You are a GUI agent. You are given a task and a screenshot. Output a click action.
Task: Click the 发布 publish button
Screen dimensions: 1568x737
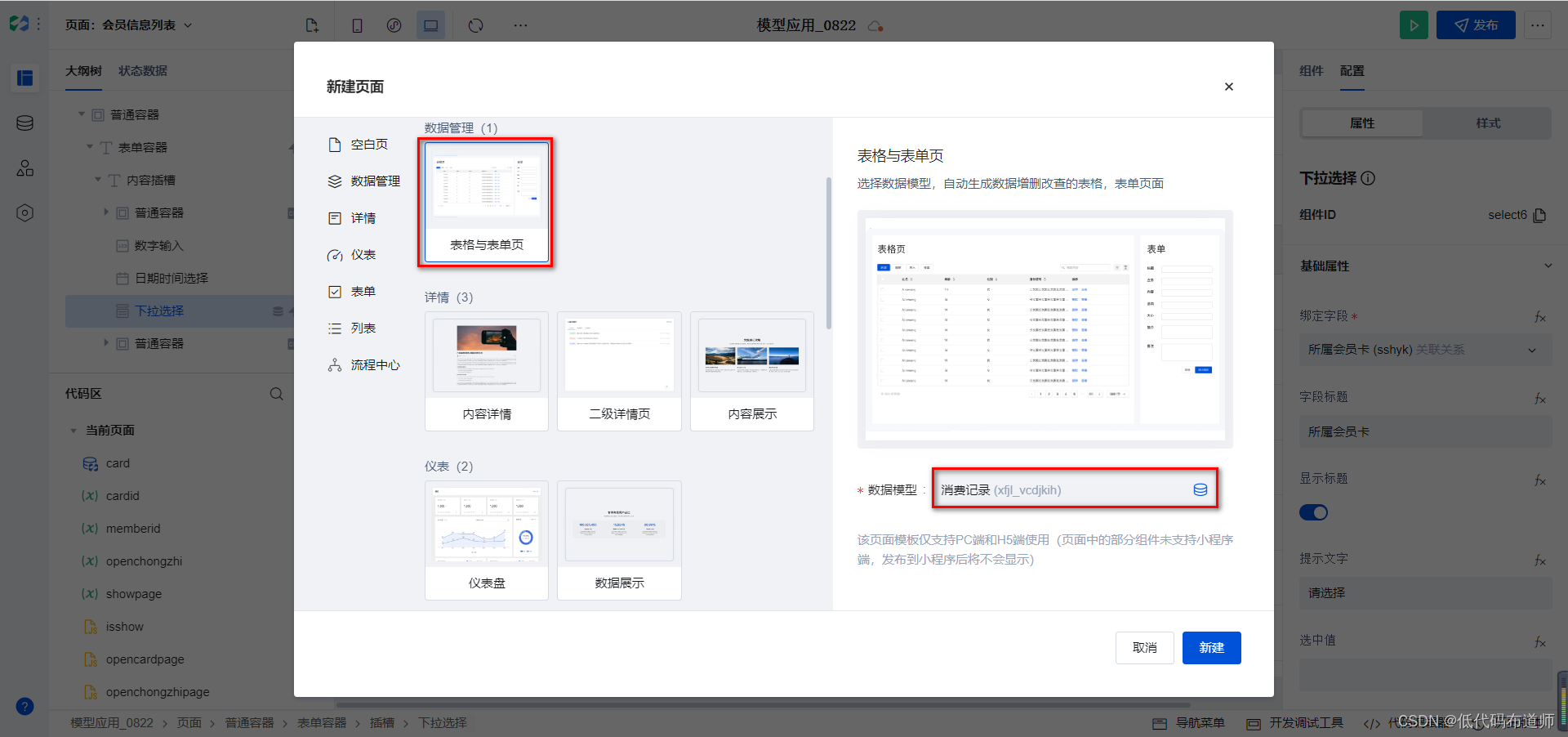(x=1476, y=25)
